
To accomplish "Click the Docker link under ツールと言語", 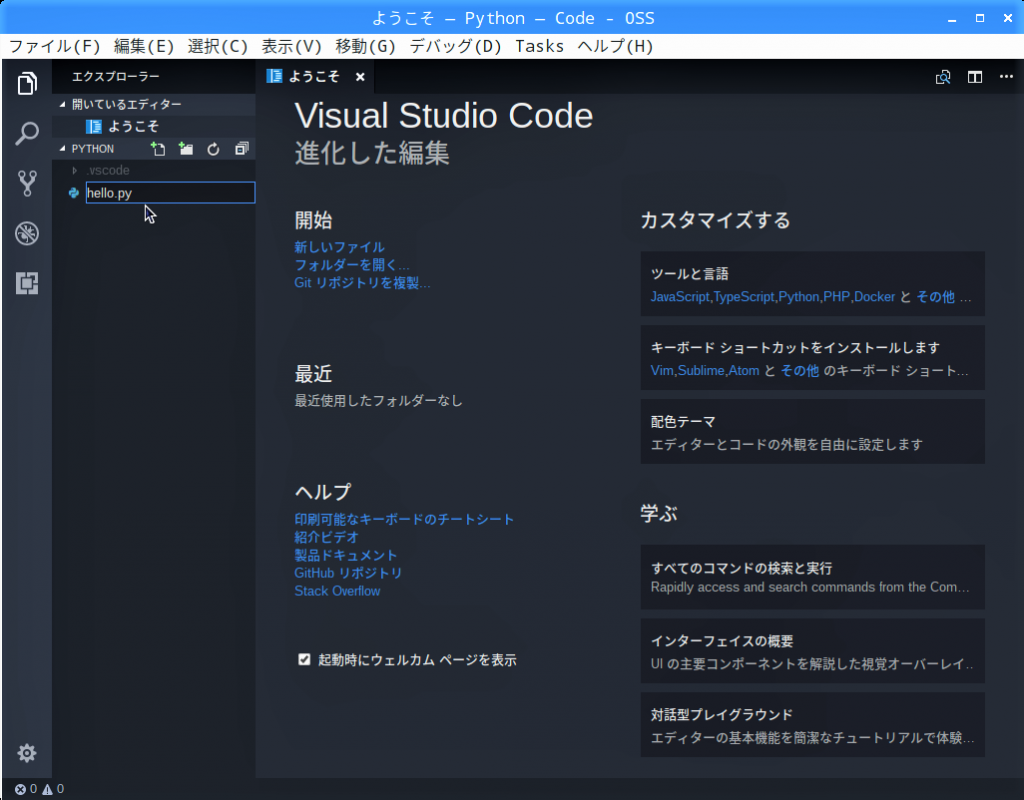I will click(x=874, y=297).
